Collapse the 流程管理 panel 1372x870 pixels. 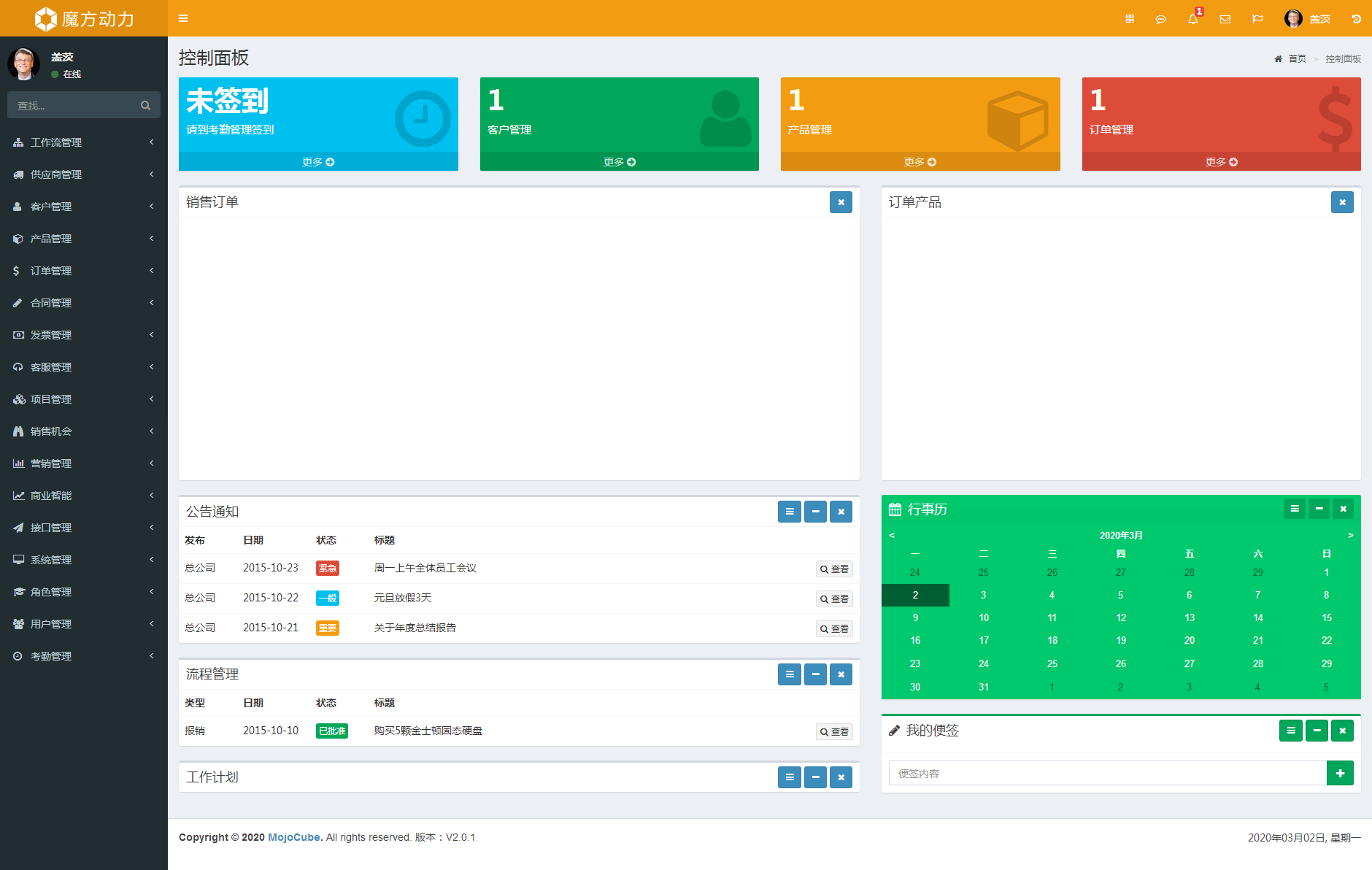point(815,674)
